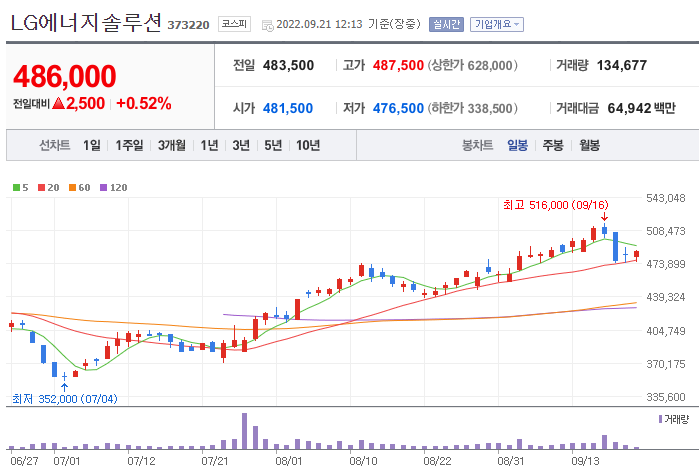Screen dimensions: 699x473
Task: Click the 335,600 price axis label
Action: click(x=666, y=397)
